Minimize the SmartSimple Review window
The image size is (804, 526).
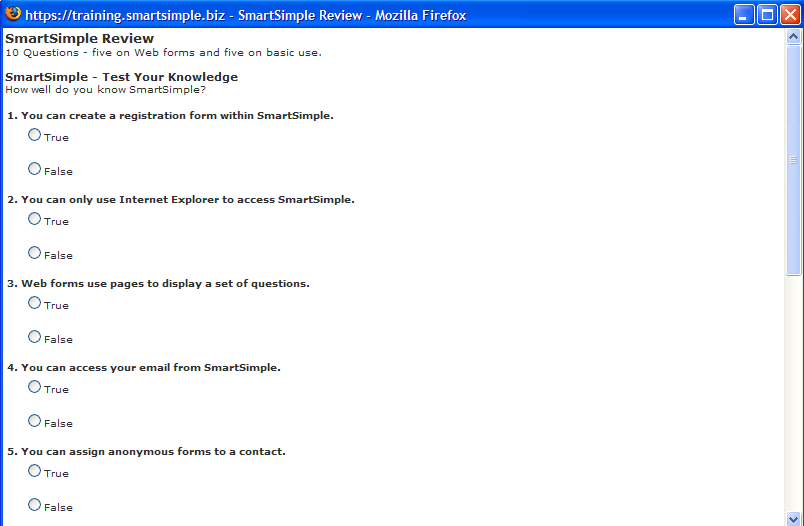coord(744,15)
